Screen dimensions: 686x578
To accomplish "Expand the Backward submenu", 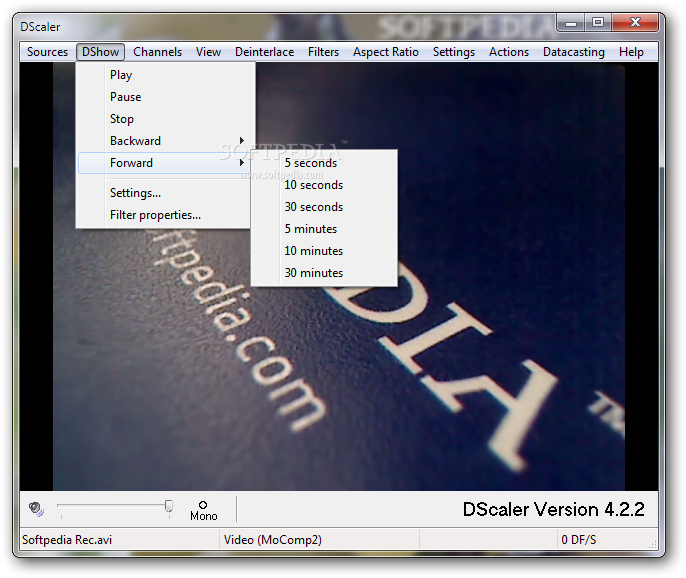I will [x=164, y=140].
